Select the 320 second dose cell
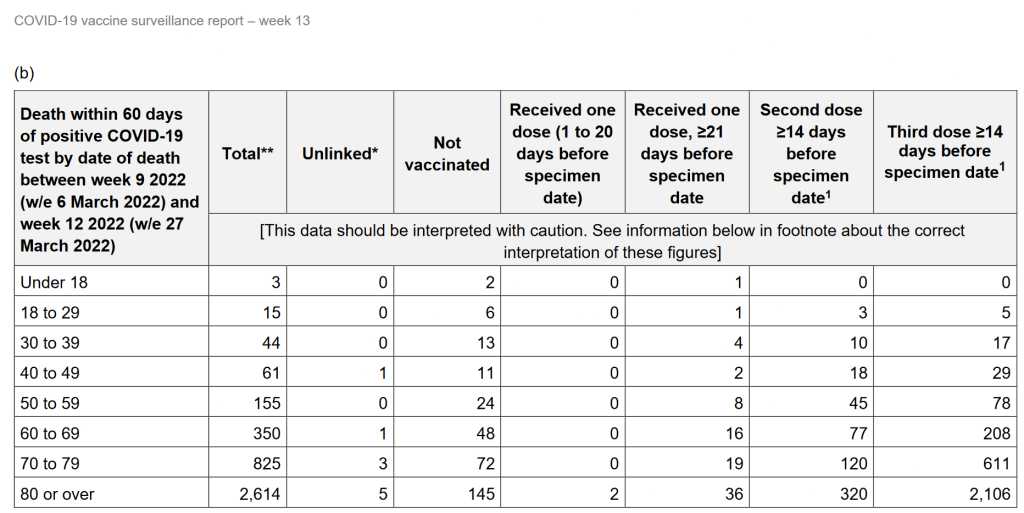This screenshot has height=513, width=1024. click(852, 494)
